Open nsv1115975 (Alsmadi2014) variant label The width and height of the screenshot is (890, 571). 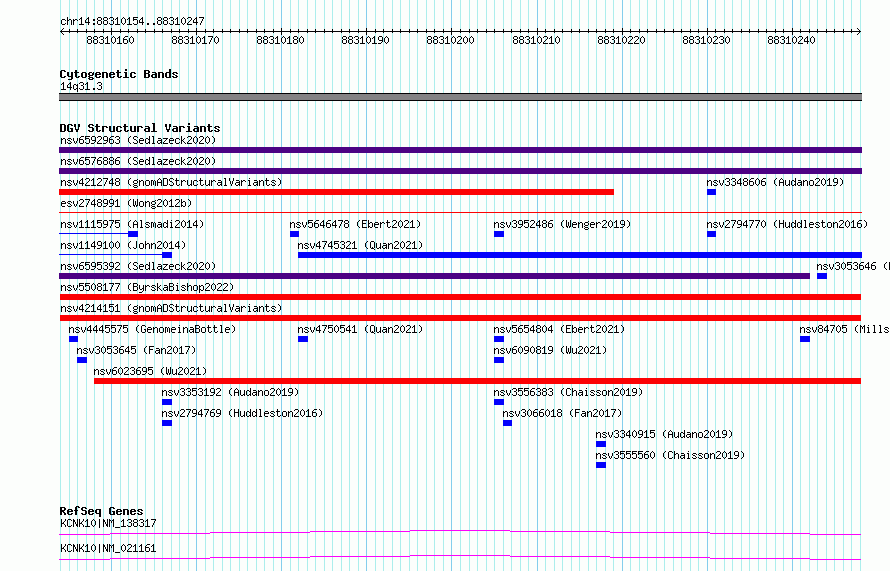[x=132, y=224]
